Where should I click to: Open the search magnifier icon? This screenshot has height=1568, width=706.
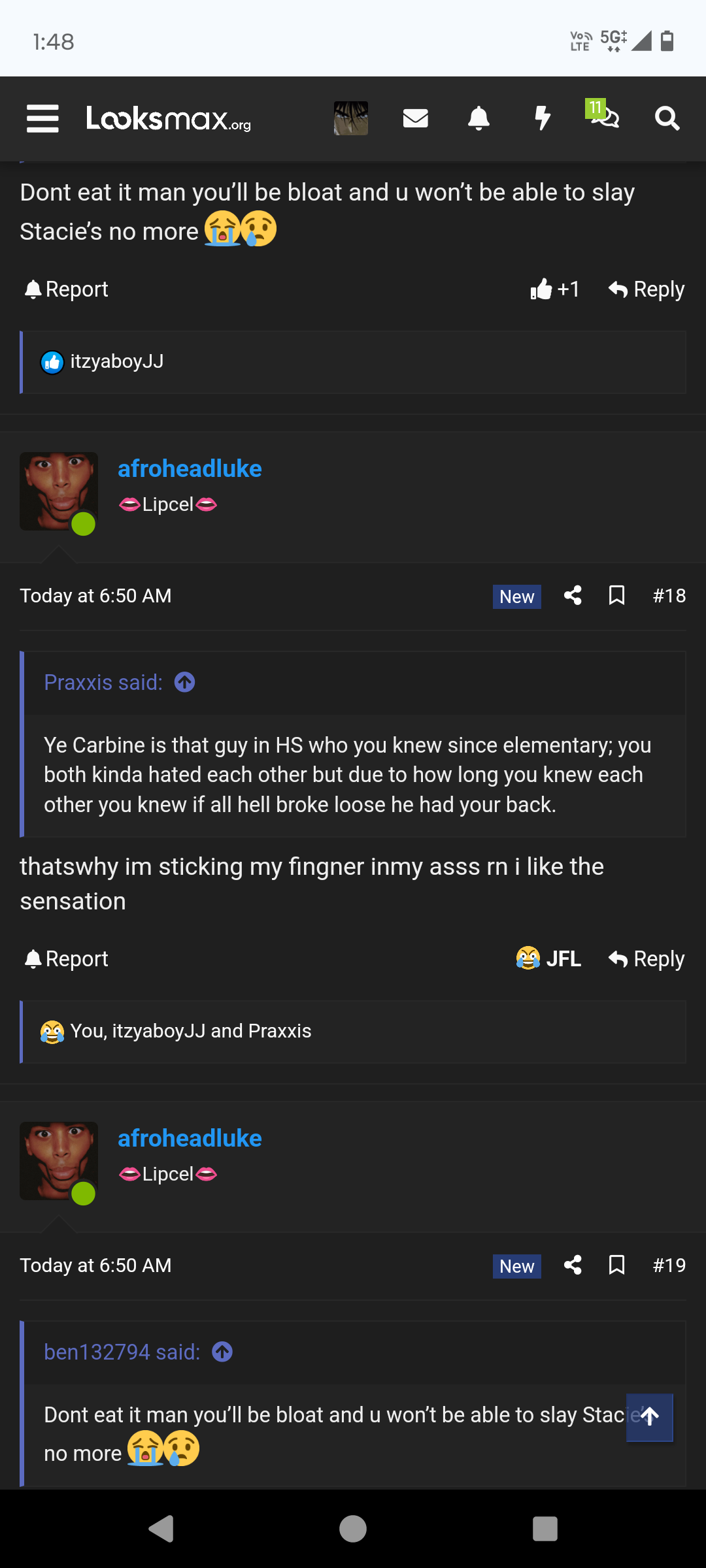point(667,118)
